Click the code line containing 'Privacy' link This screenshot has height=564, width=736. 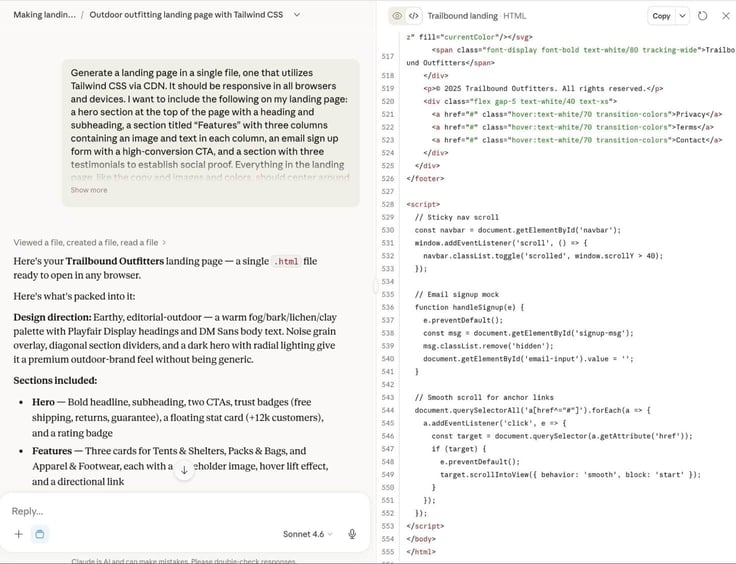[x=577, y=114]
